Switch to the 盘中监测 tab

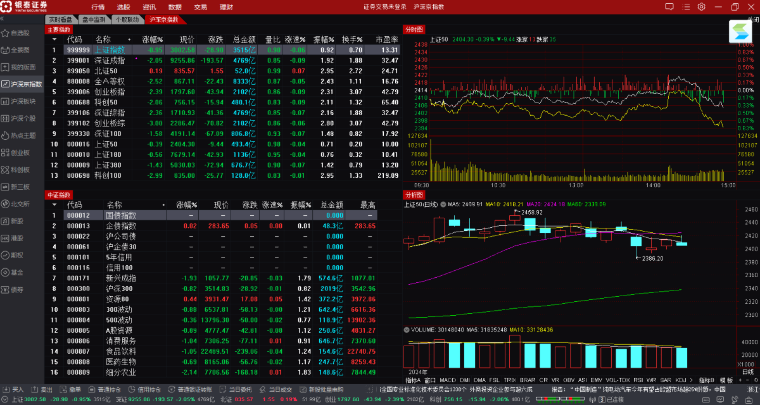tap(94, 19)
